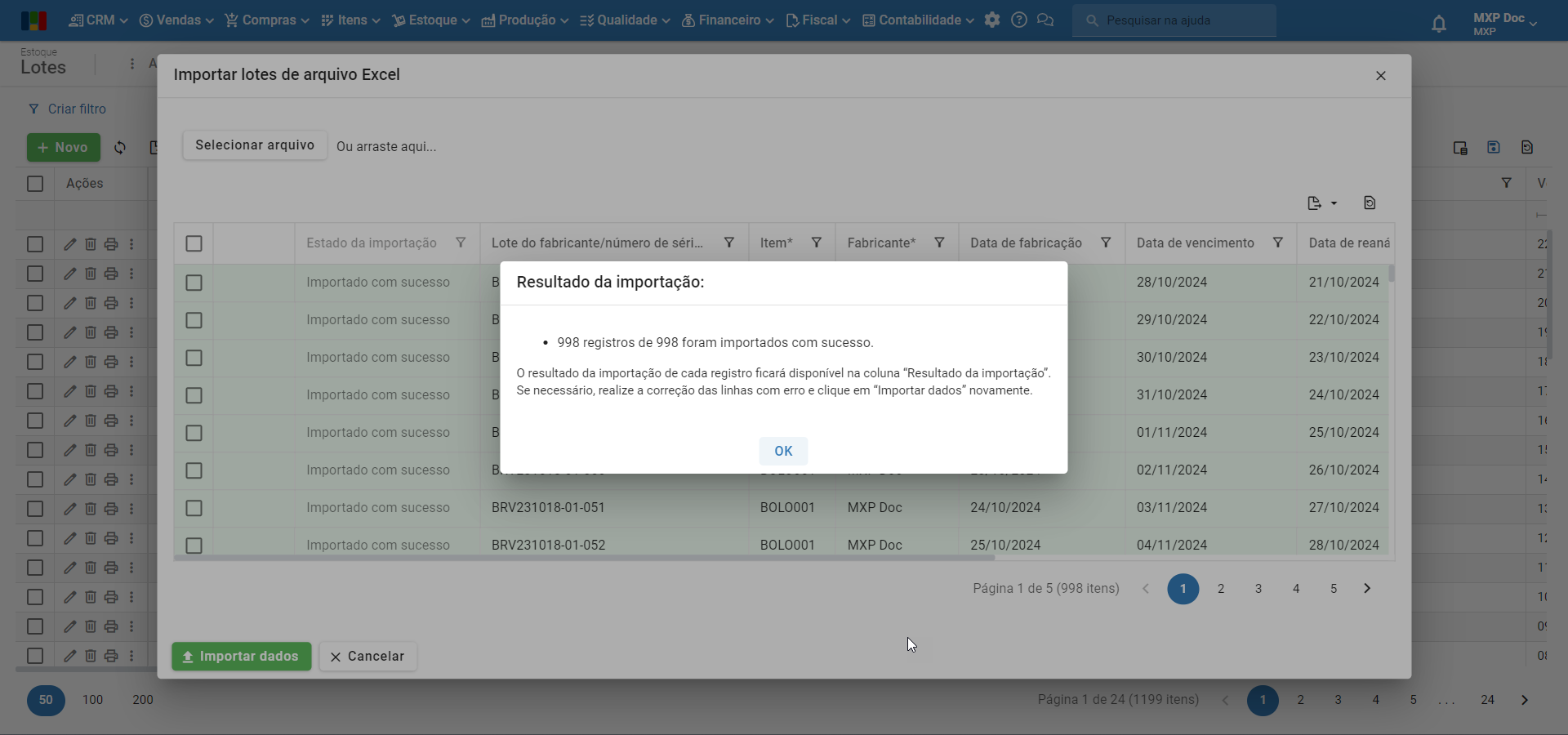
Task: Filter the Data de vencimento column
Action: click(x=1278, y=243)
